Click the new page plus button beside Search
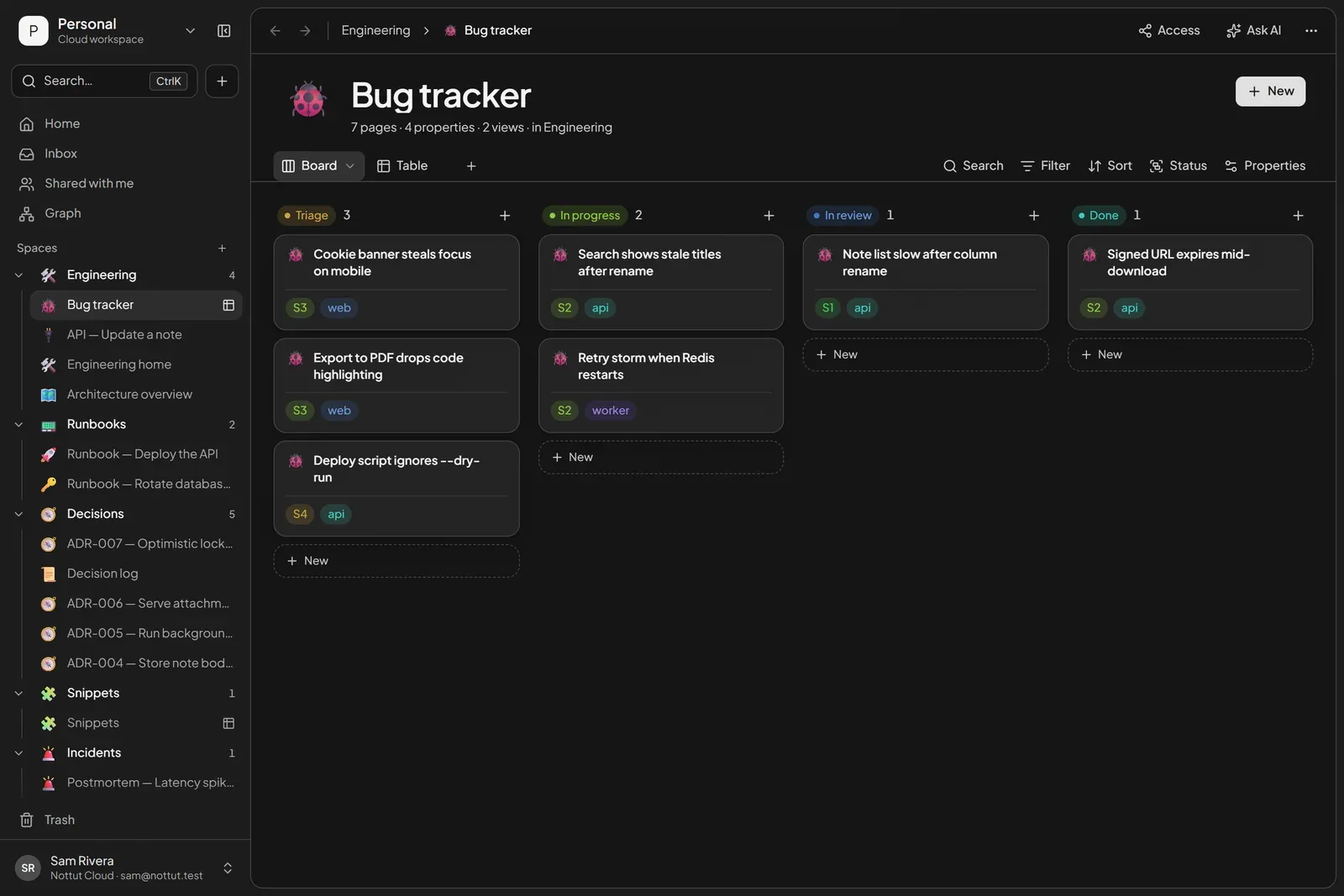Viewport: 1344px width, 896px height. (222, 81)
